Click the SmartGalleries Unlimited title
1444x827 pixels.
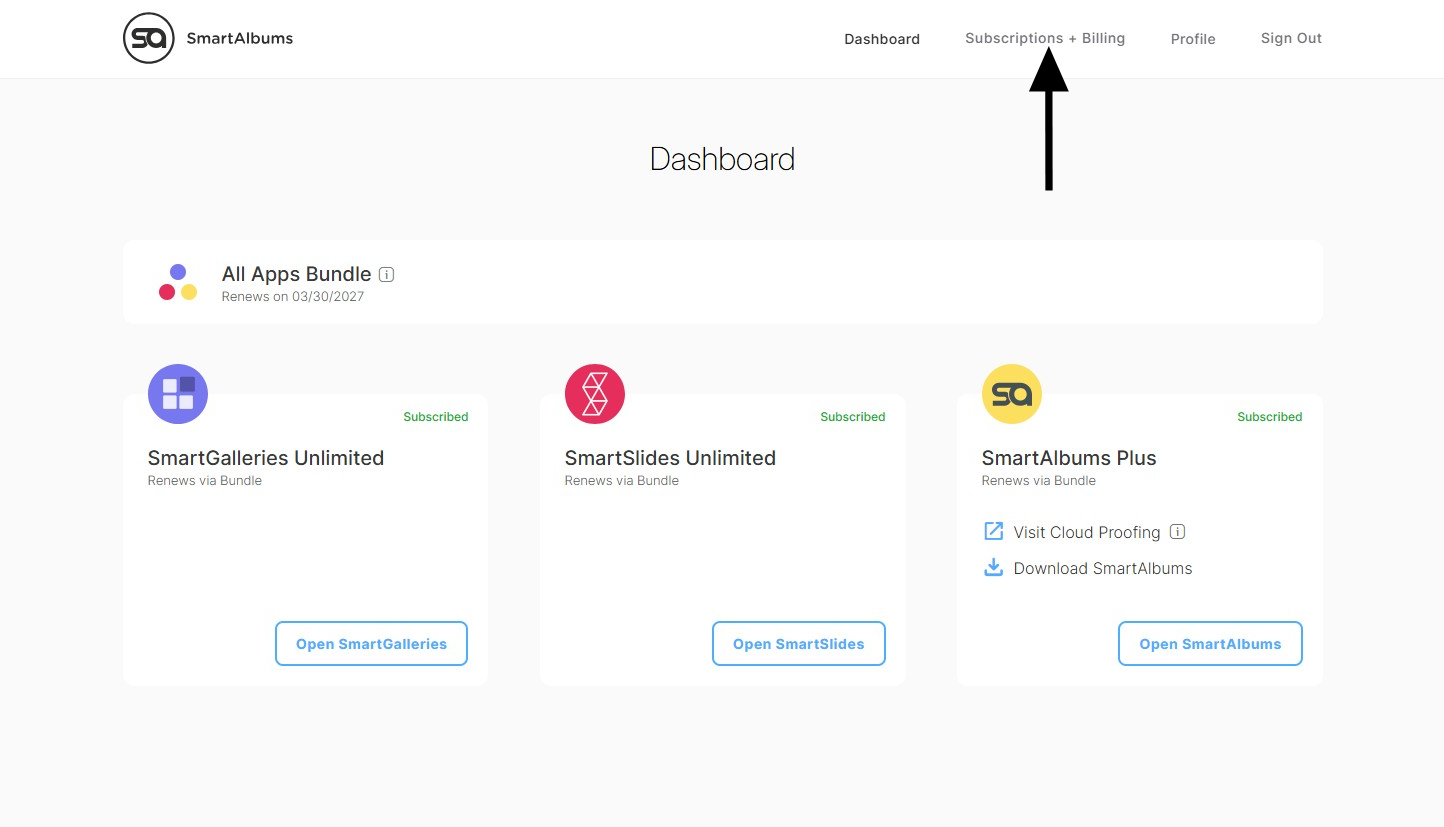click(266, 458)
